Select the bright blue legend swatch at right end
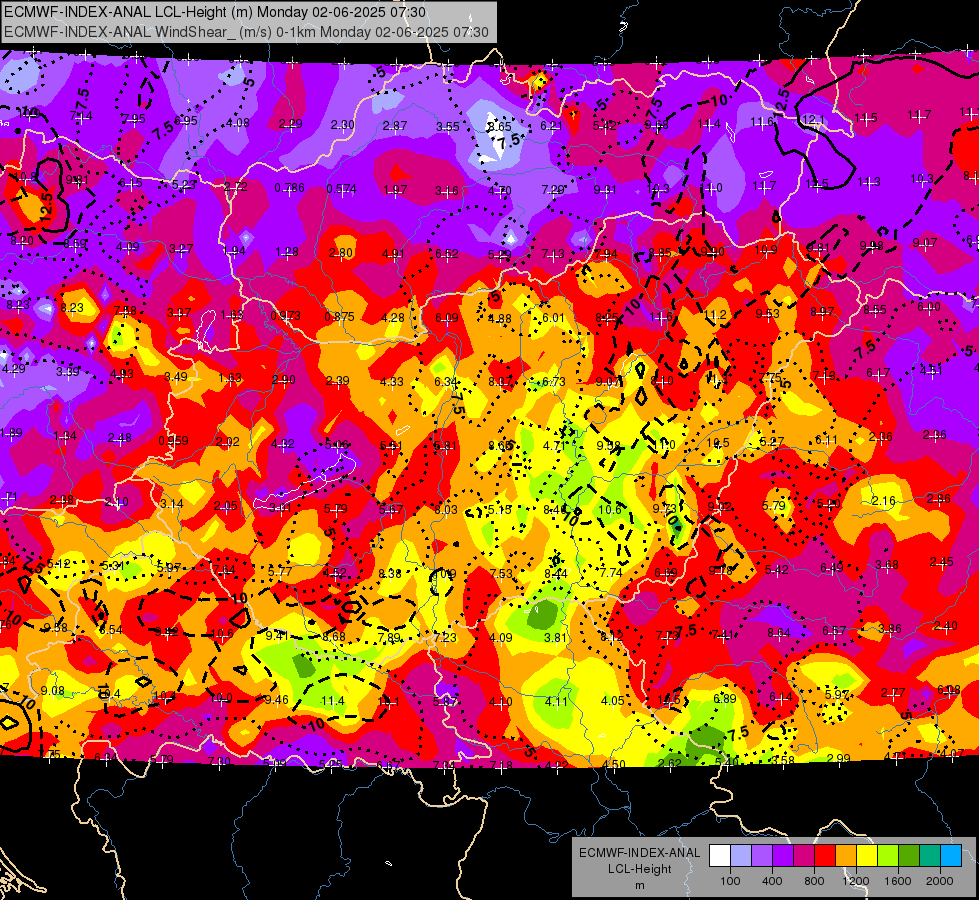The width and height of the screenshot is (979, 900). [x=951, y=856]
